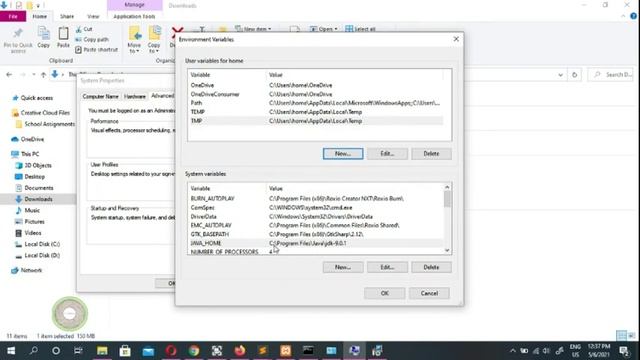Open Quick access in navigation pane
Screen dimensions: 640x360
[x=36, y=98]
